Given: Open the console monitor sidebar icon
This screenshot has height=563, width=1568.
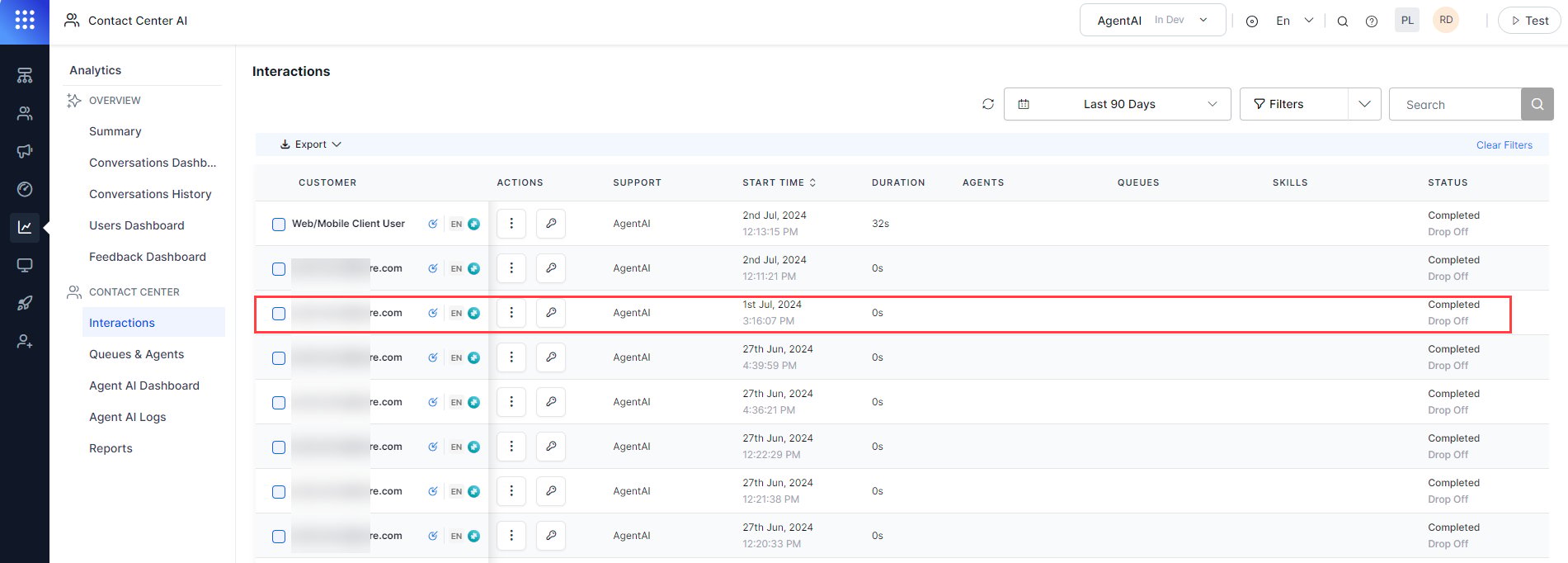Looking at the screenshot, I should (x=25, y=266).
